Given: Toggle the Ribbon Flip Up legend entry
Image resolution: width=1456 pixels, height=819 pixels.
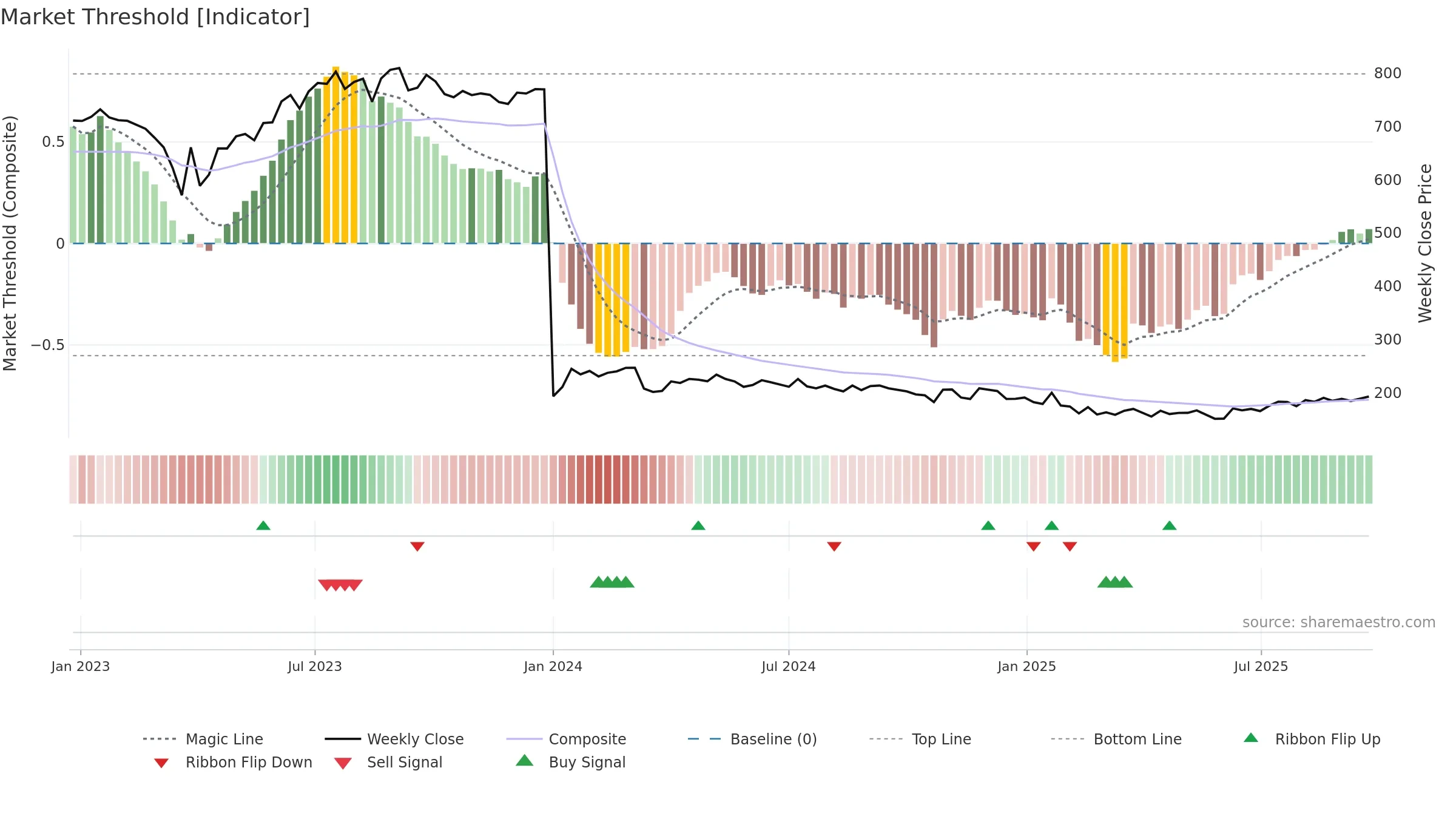Looking at the screenshot, I should click(x=1312, y=739).
